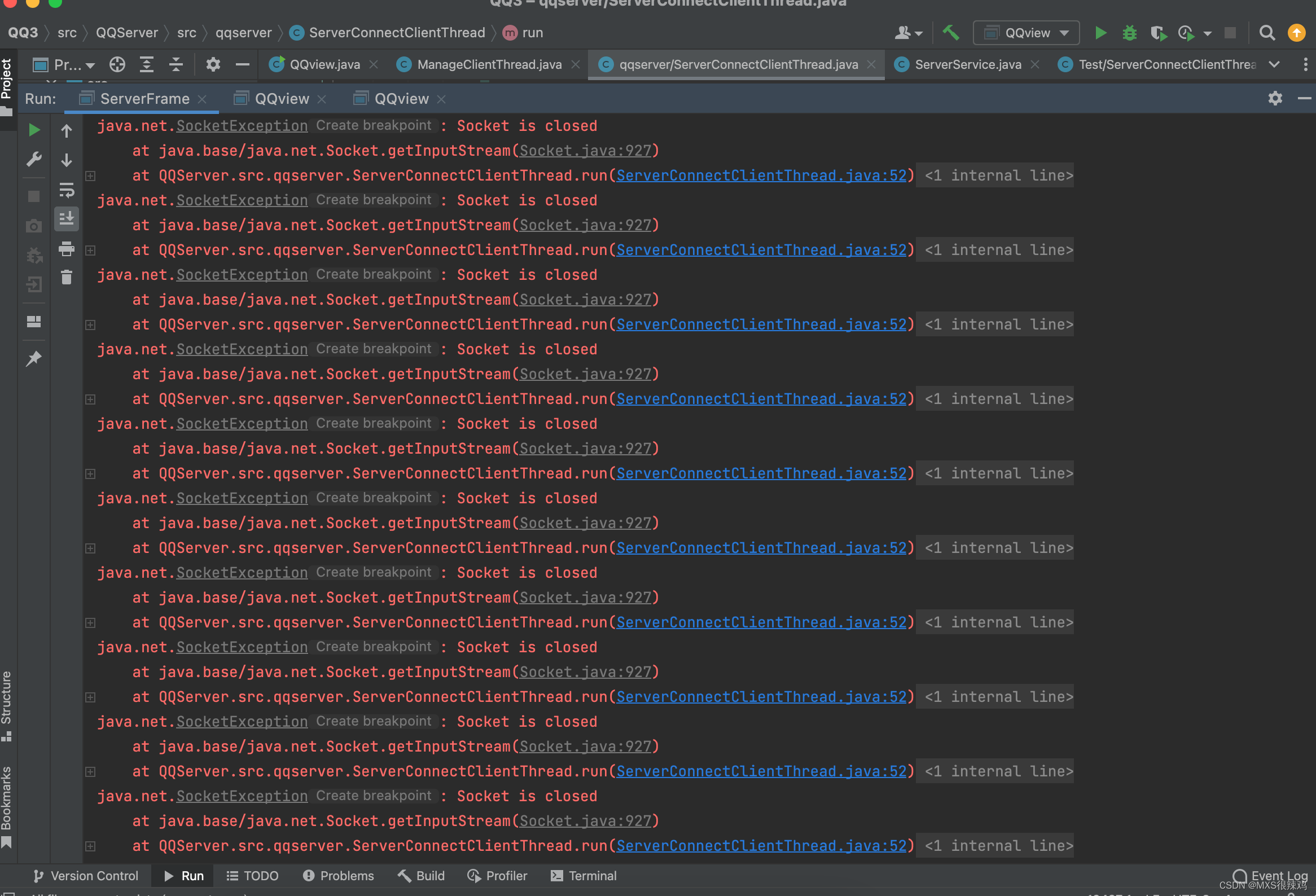Viewport: 1316px width, 896px height.
Task: Open the Run panel settings gear
Action: [x=1275, y=99]
